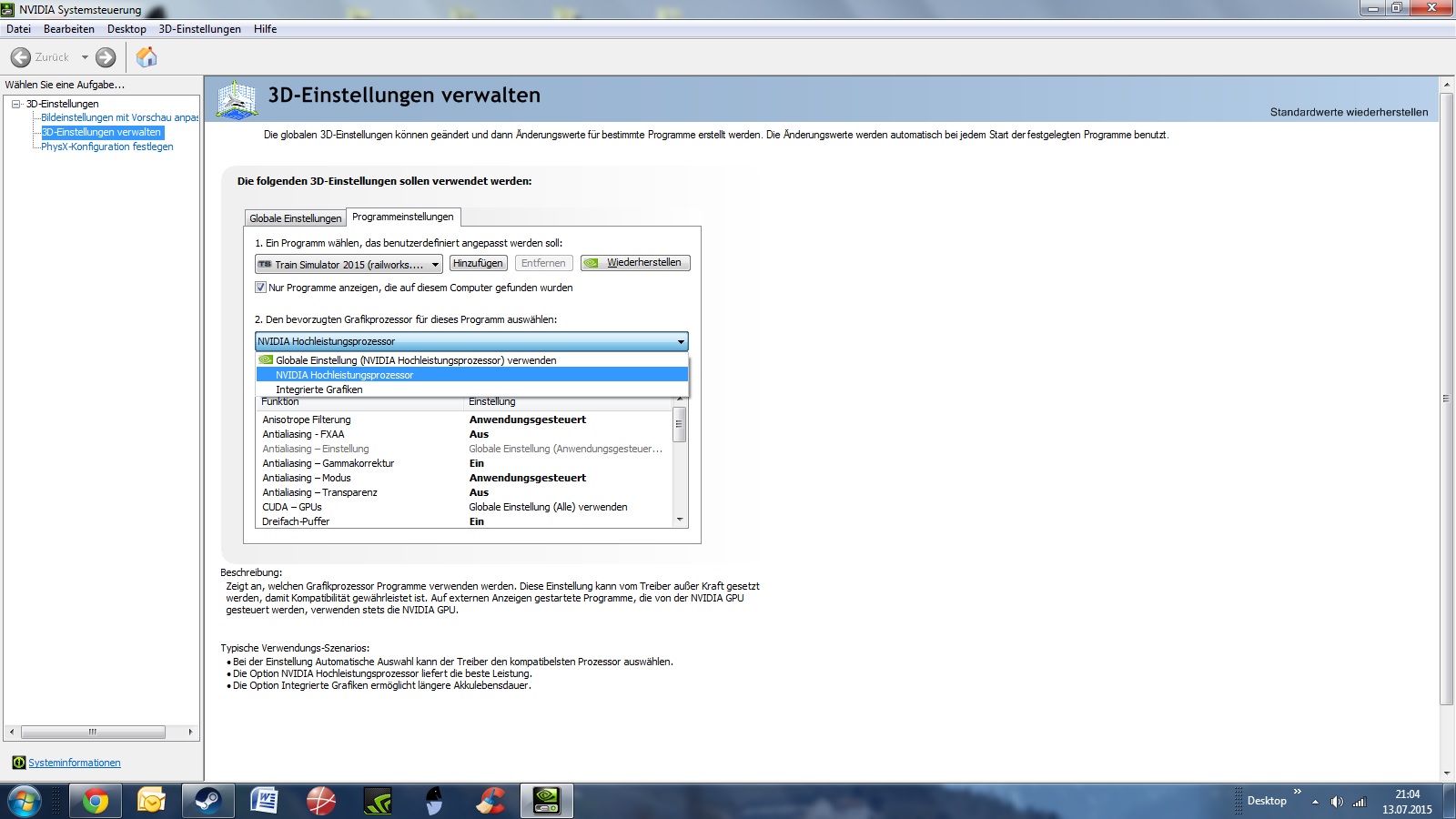Expand the Desktop toolbar chevron
The width and height of the screenshot is (1456, 819).
pos(1298,792)
